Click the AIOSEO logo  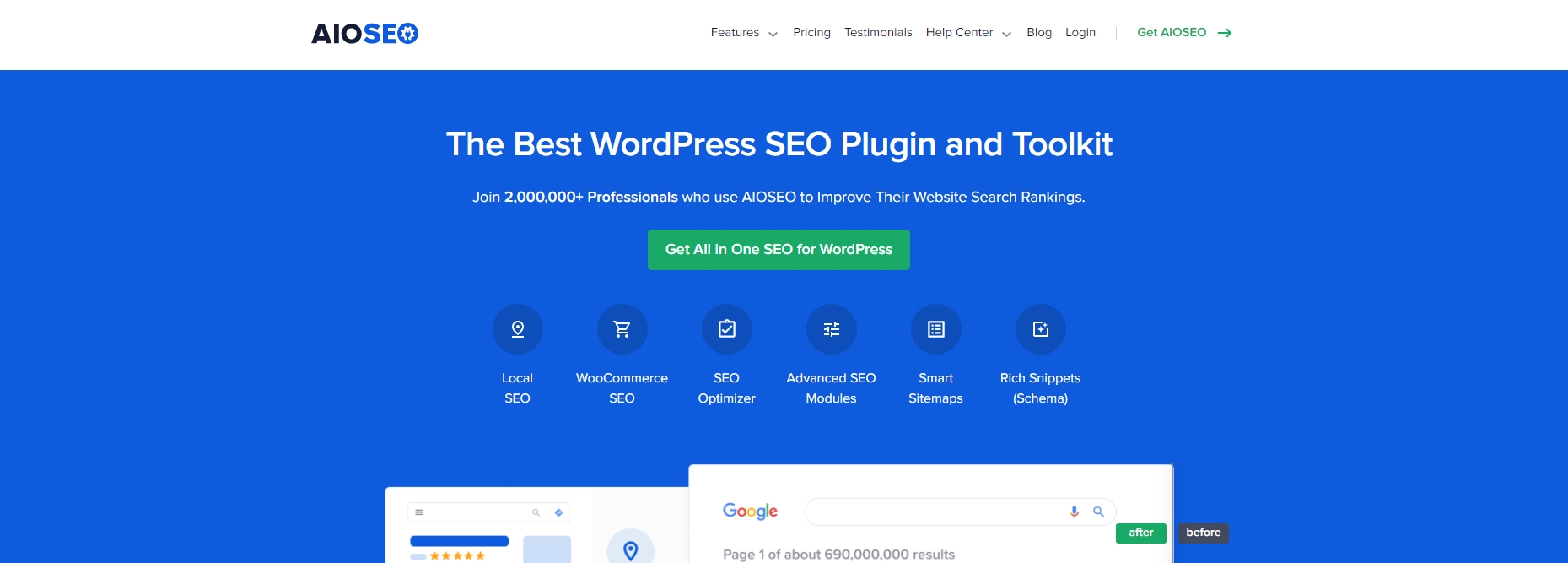364,34
